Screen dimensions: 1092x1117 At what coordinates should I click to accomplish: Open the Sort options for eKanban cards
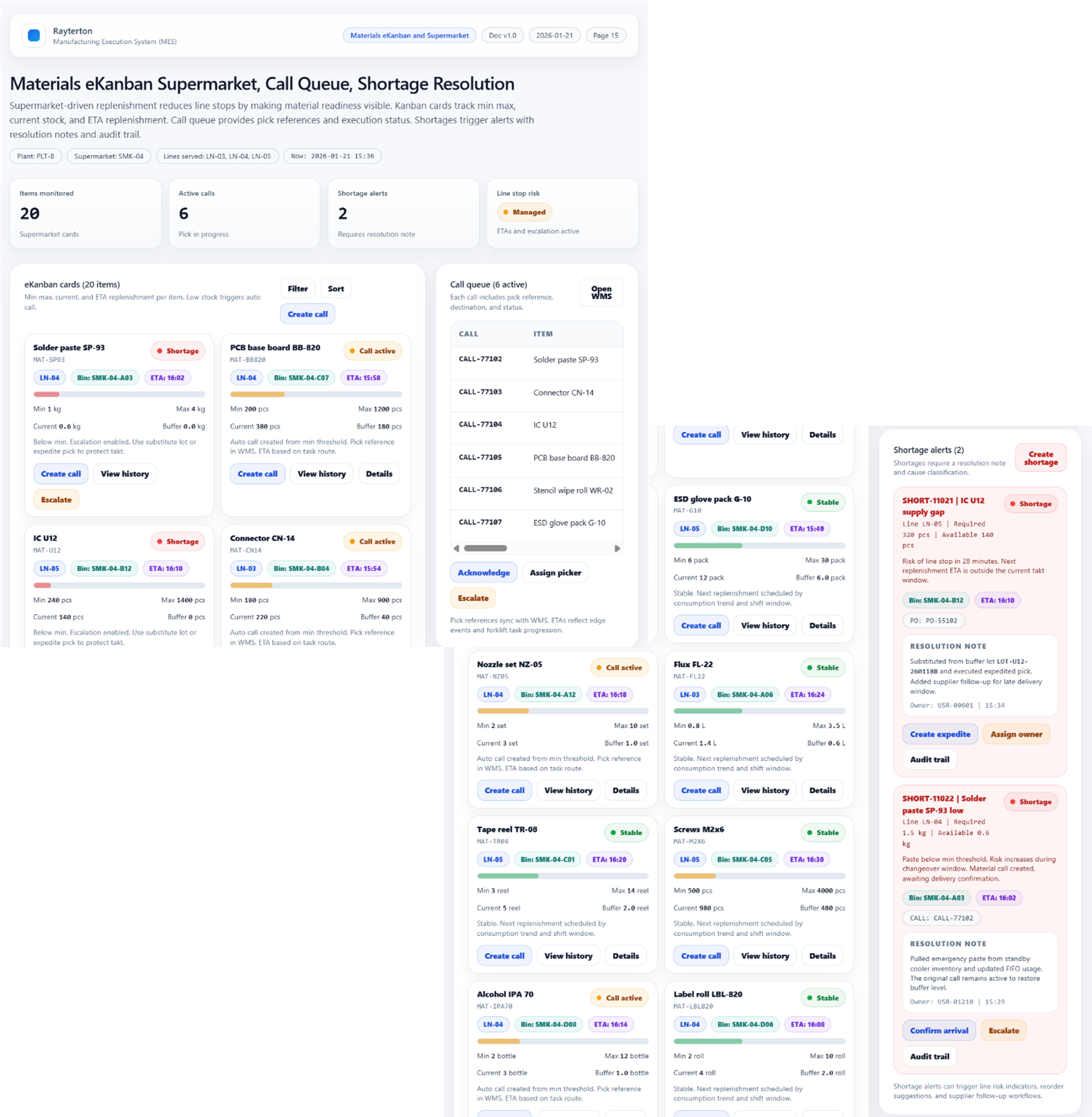pyautogui.click(x=336, y=289)
